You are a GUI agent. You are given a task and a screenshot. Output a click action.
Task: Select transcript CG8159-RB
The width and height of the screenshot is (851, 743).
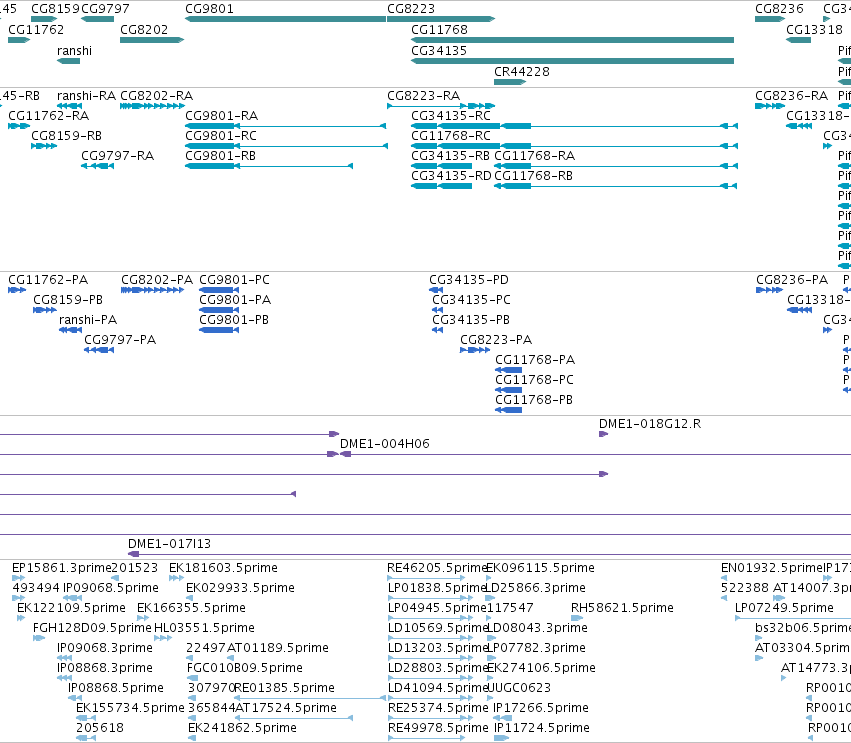point(67,136)
